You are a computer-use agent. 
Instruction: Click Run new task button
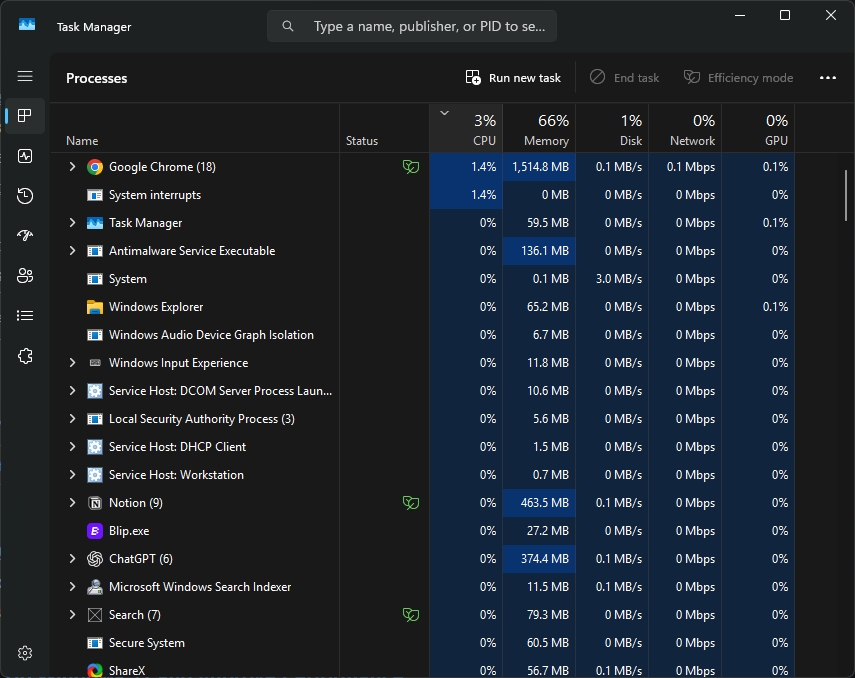(513, 78)
